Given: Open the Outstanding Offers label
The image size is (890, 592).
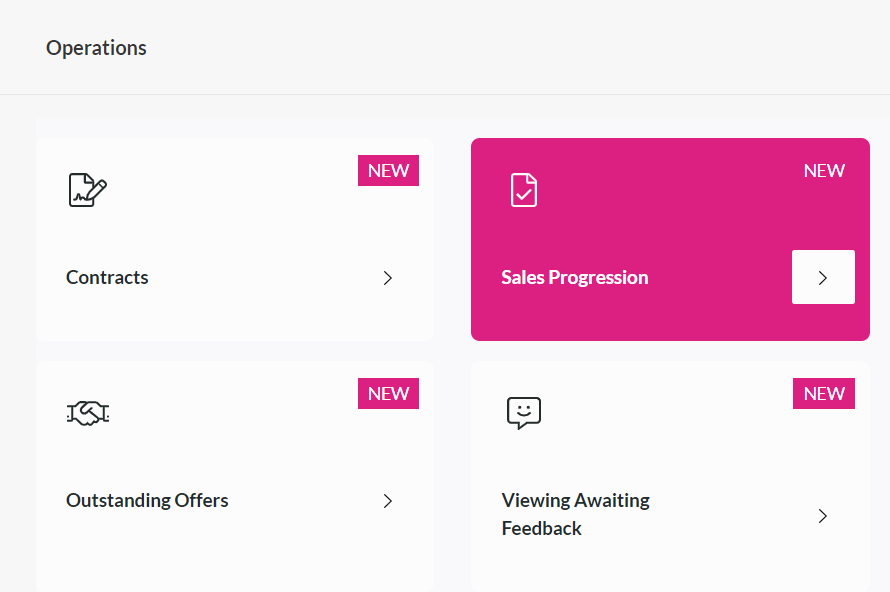Looking at the screenshot, I should click(147, 500).
